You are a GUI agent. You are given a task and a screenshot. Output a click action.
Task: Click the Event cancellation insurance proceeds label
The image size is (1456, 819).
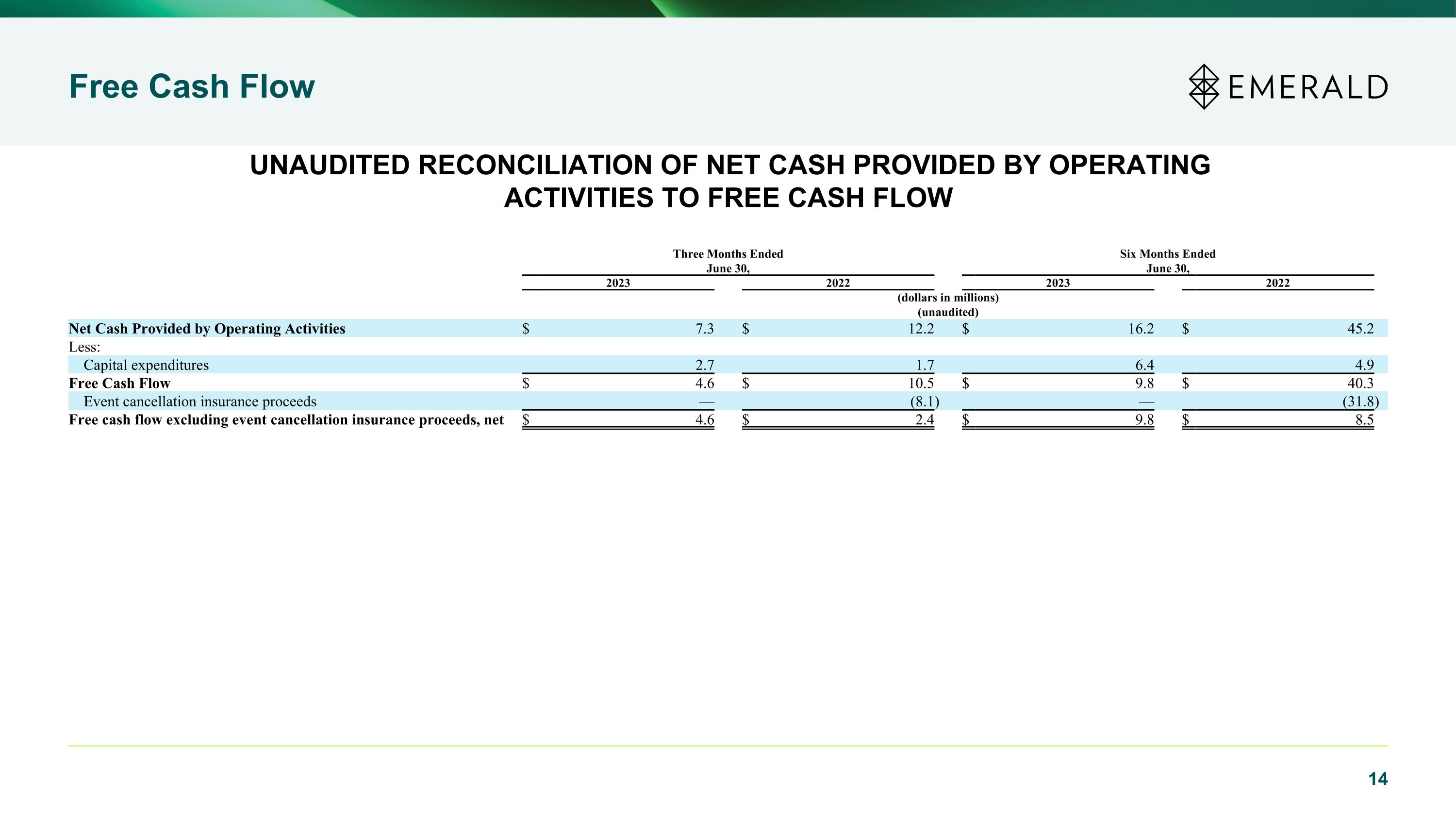click(200, 401)
